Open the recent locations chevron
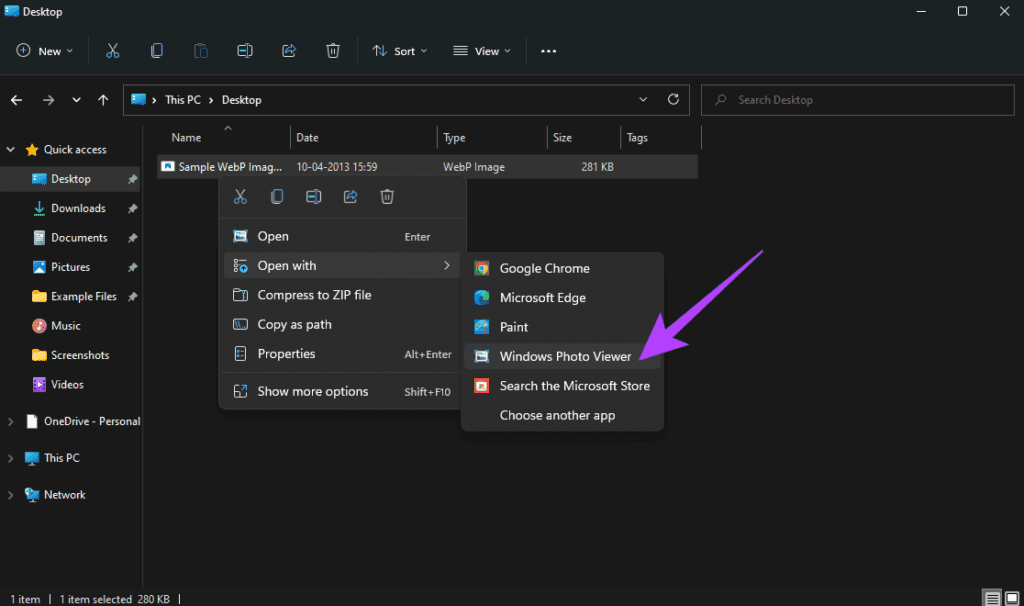The height and width of the screenshot is (606, 1024). pos(76,100)
